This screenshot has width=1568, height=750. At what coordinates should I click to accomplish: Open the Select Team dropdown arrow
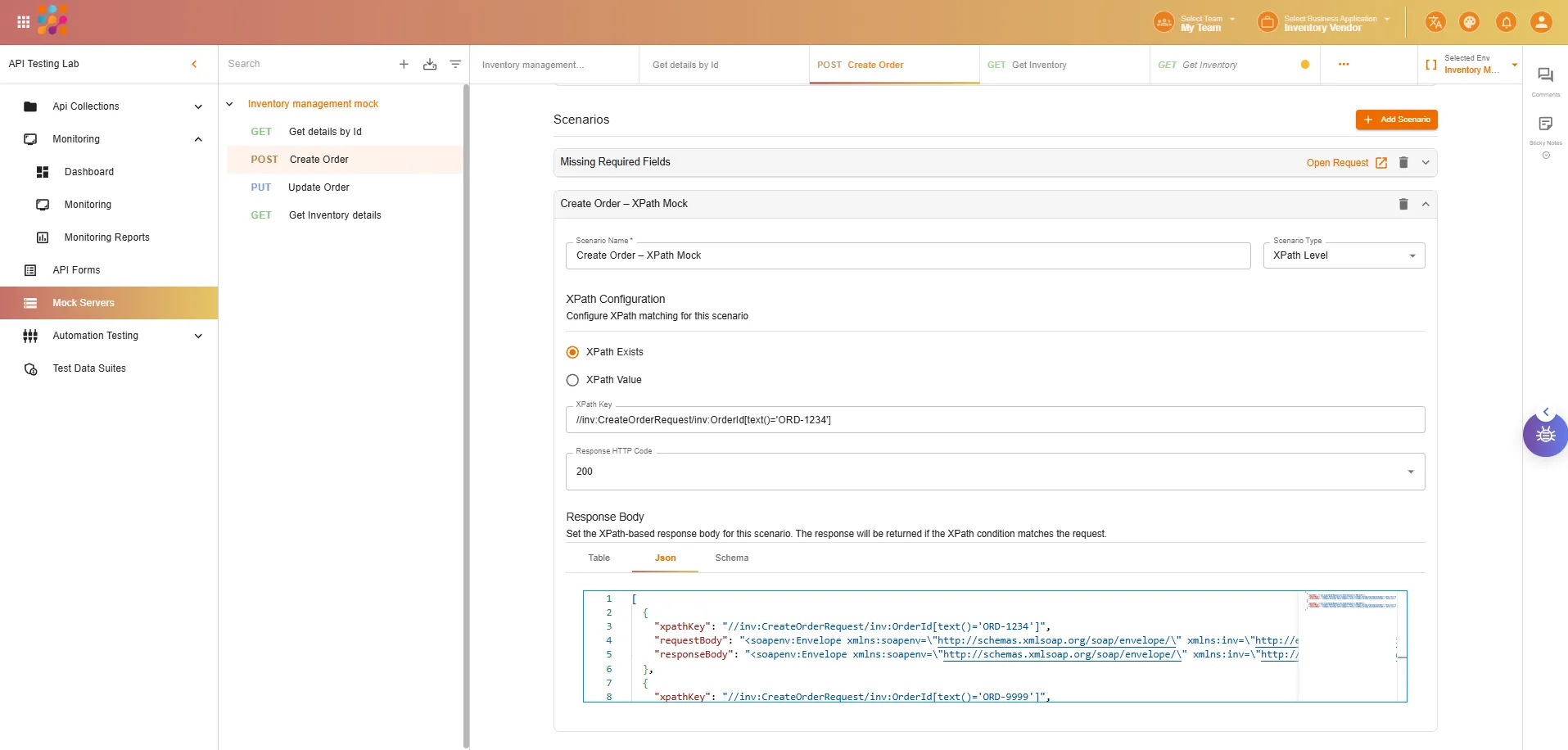coord(1231,19)
